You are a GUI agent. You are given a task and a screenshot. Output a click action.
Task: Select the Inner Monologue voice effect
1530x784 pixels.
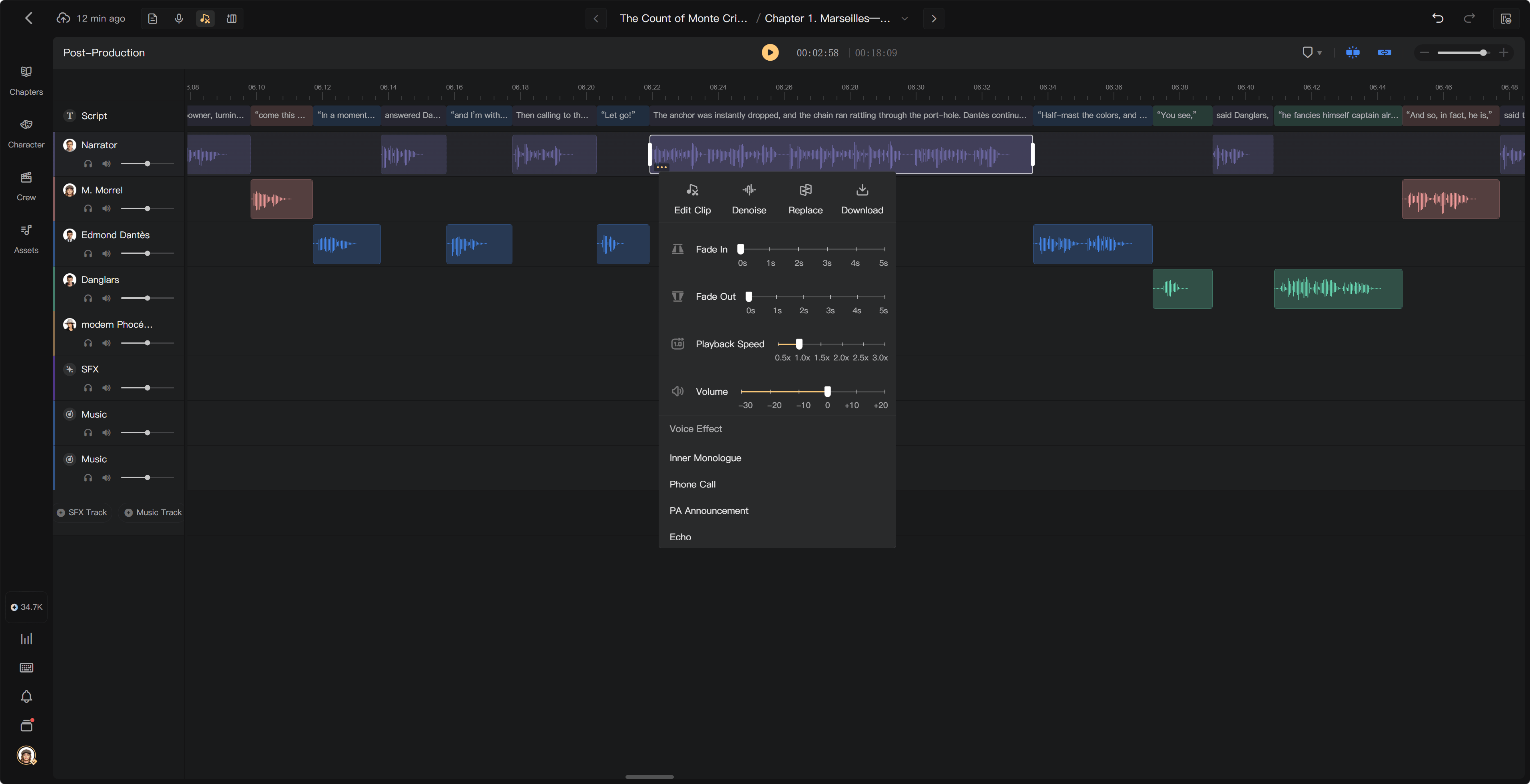click(x=705, y=458)
